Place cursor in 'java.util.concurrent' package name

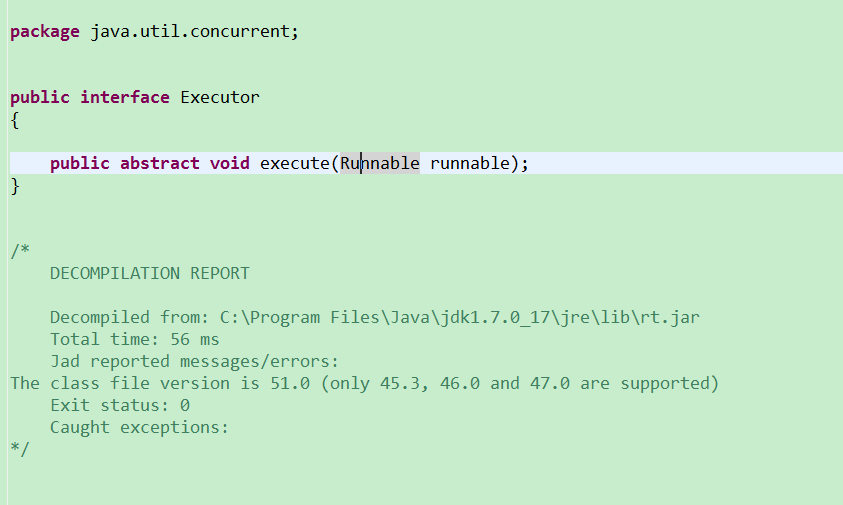[190, 31]
